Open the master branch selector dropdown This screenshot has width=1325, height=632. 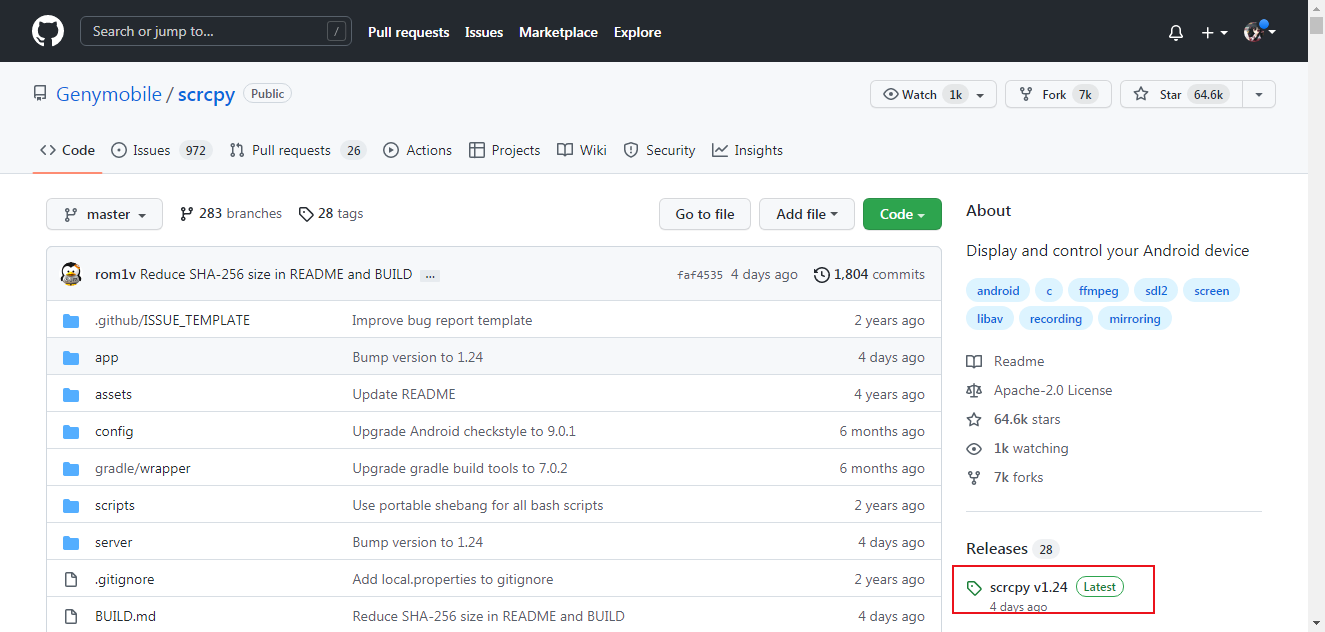[104, 214]
